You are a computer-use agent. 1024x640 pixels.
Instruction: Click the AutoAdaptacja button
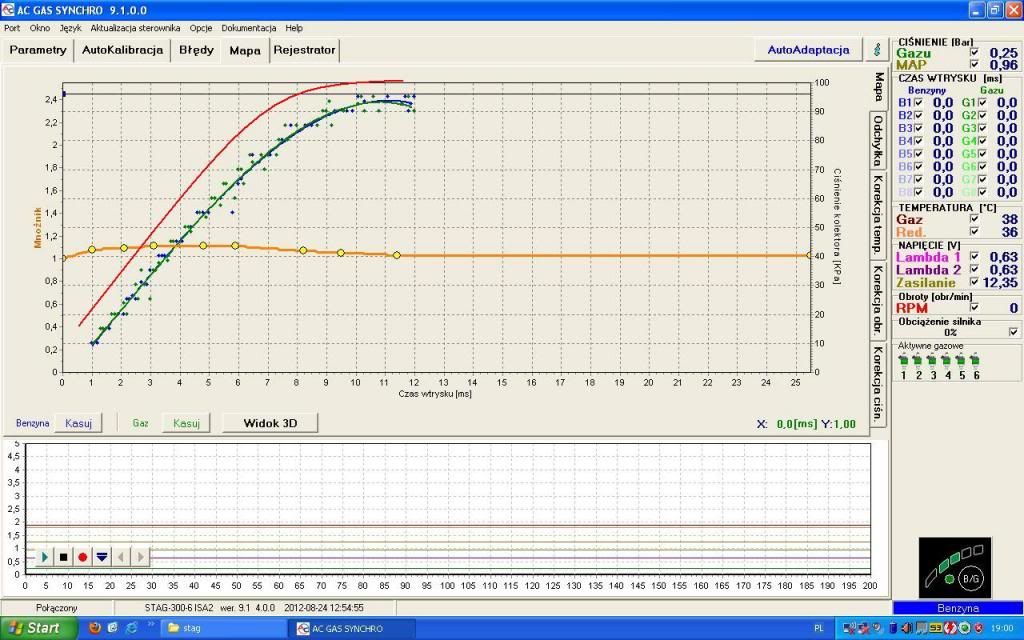coord(808,49)
